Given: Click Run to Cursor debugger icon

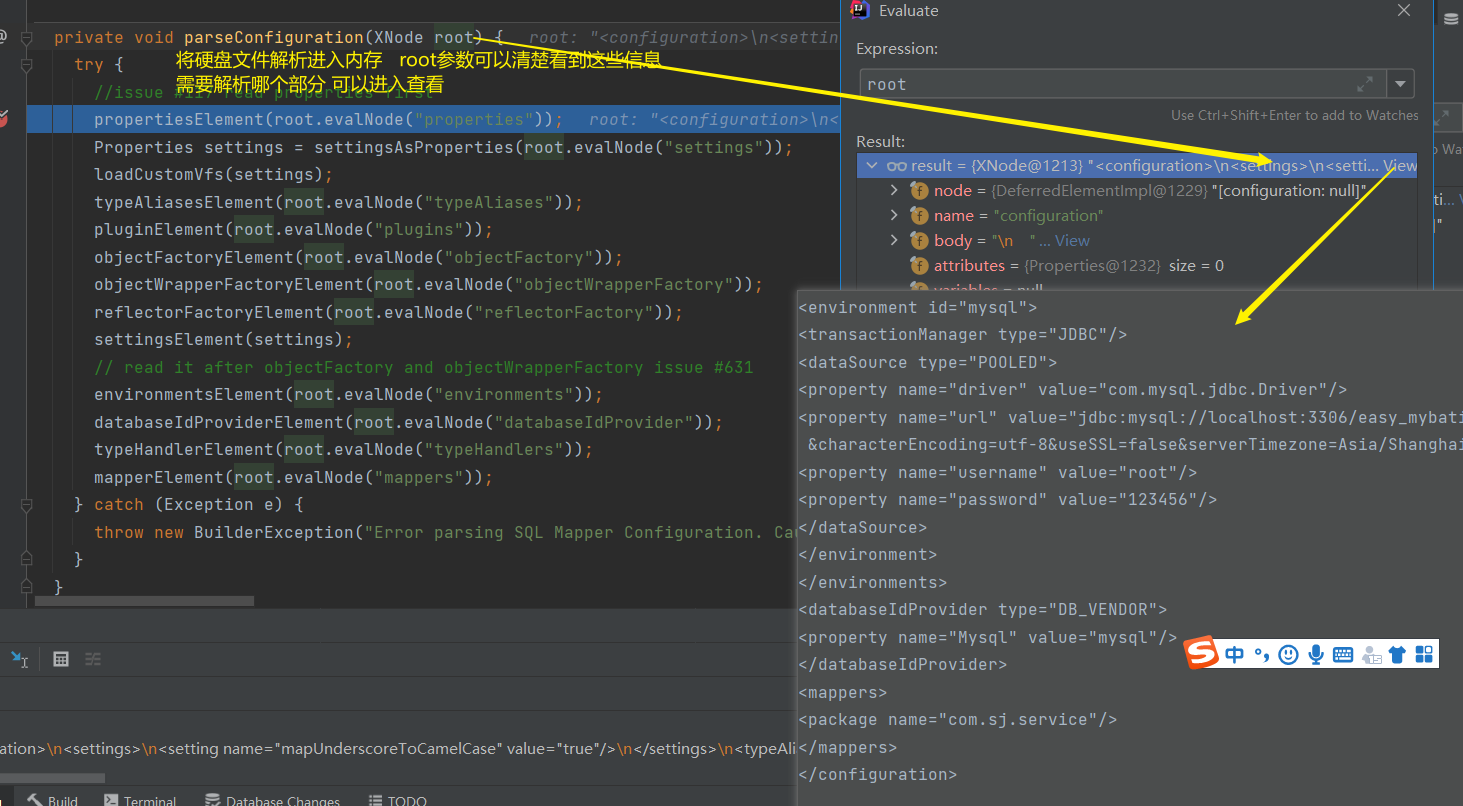Looking at the screenshot, I should [19, 659].
